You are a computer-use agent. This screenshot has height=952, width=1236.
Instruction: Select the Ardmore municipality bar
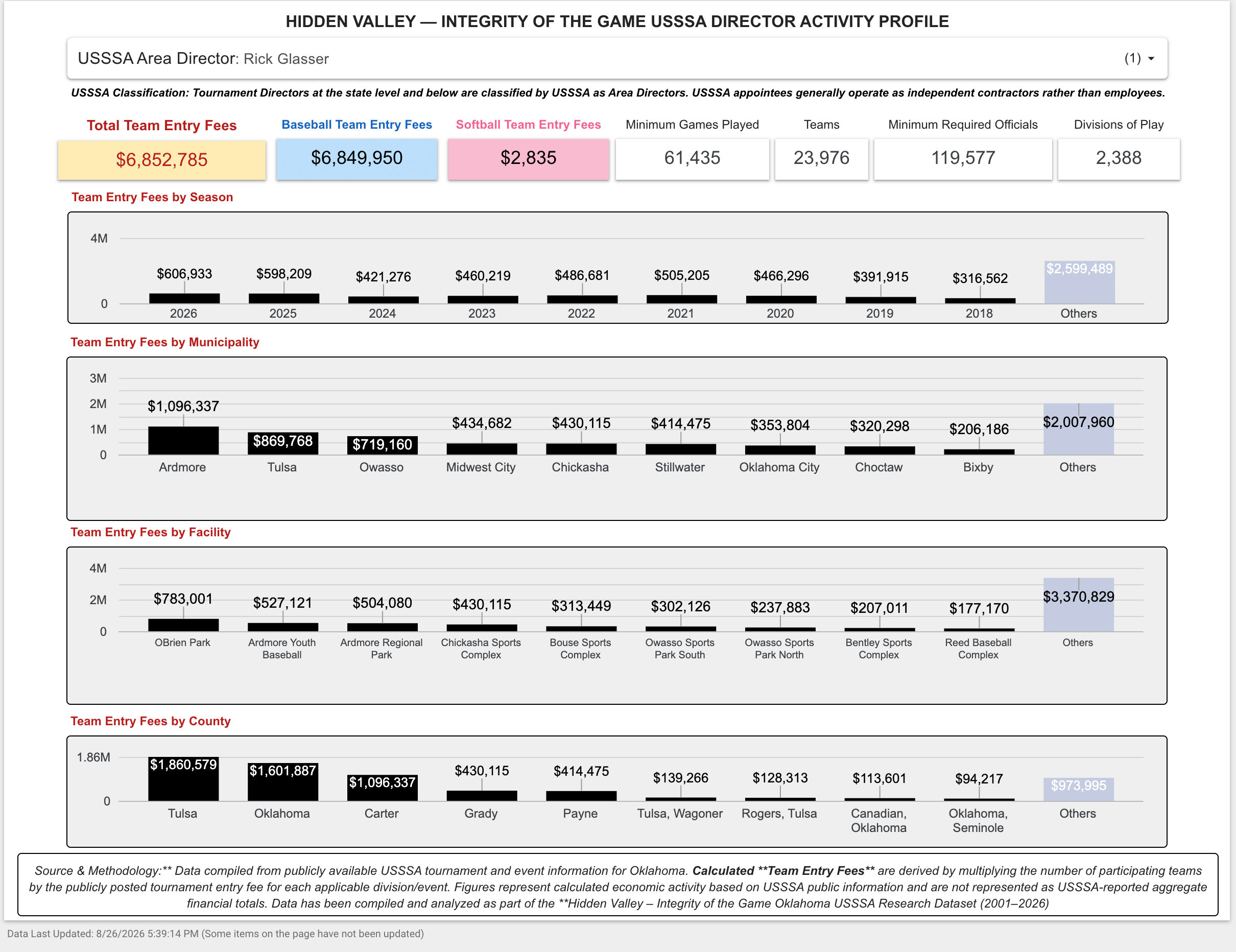[x=183, y=440]
